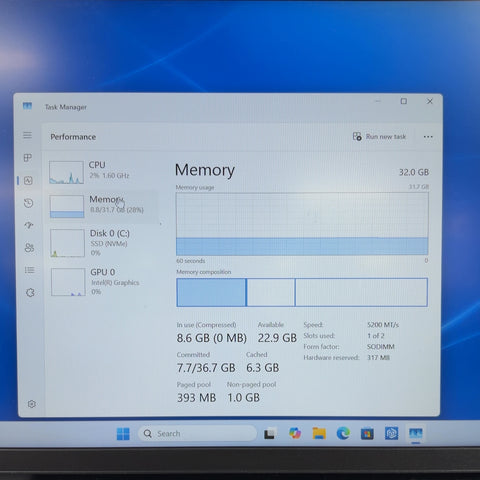
Task: Open the App history page icon
Action: pos(29,203)
